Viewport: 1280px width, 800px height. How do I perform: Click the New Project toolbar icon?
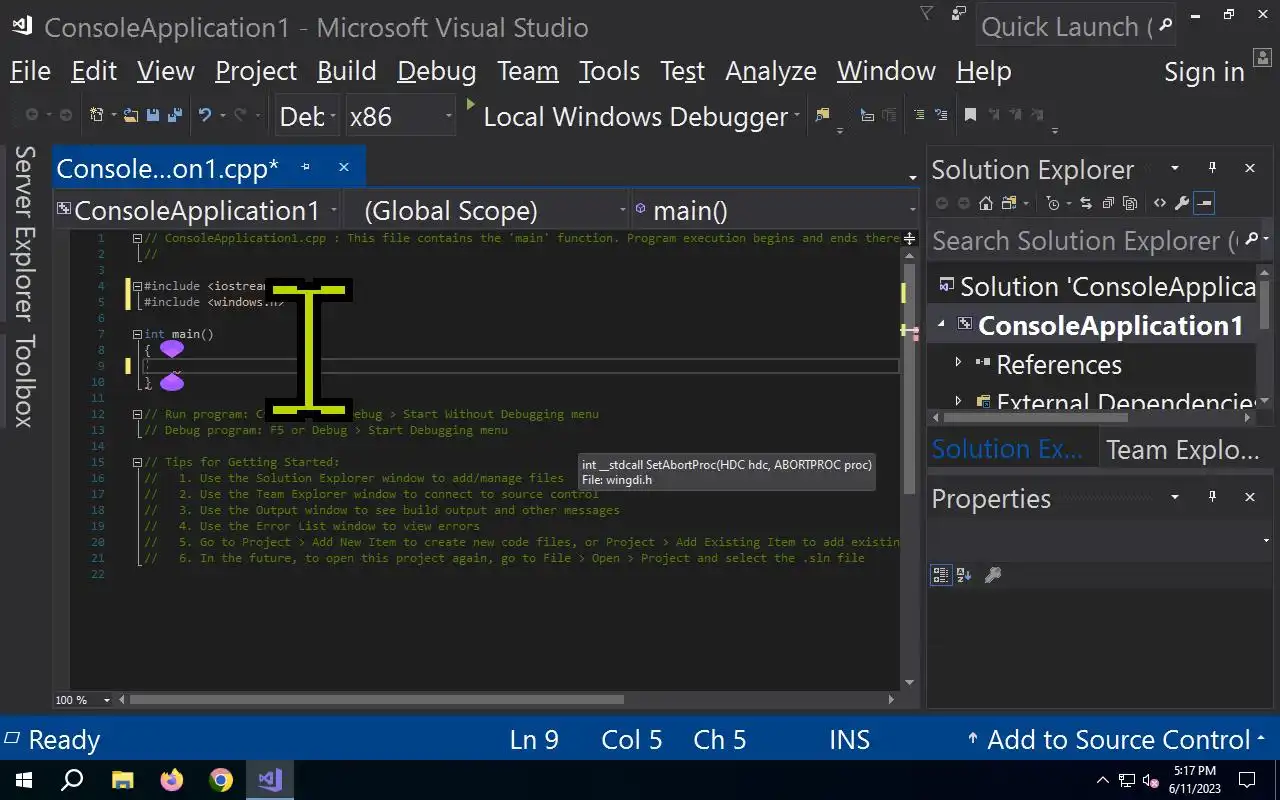coord(96,115)
